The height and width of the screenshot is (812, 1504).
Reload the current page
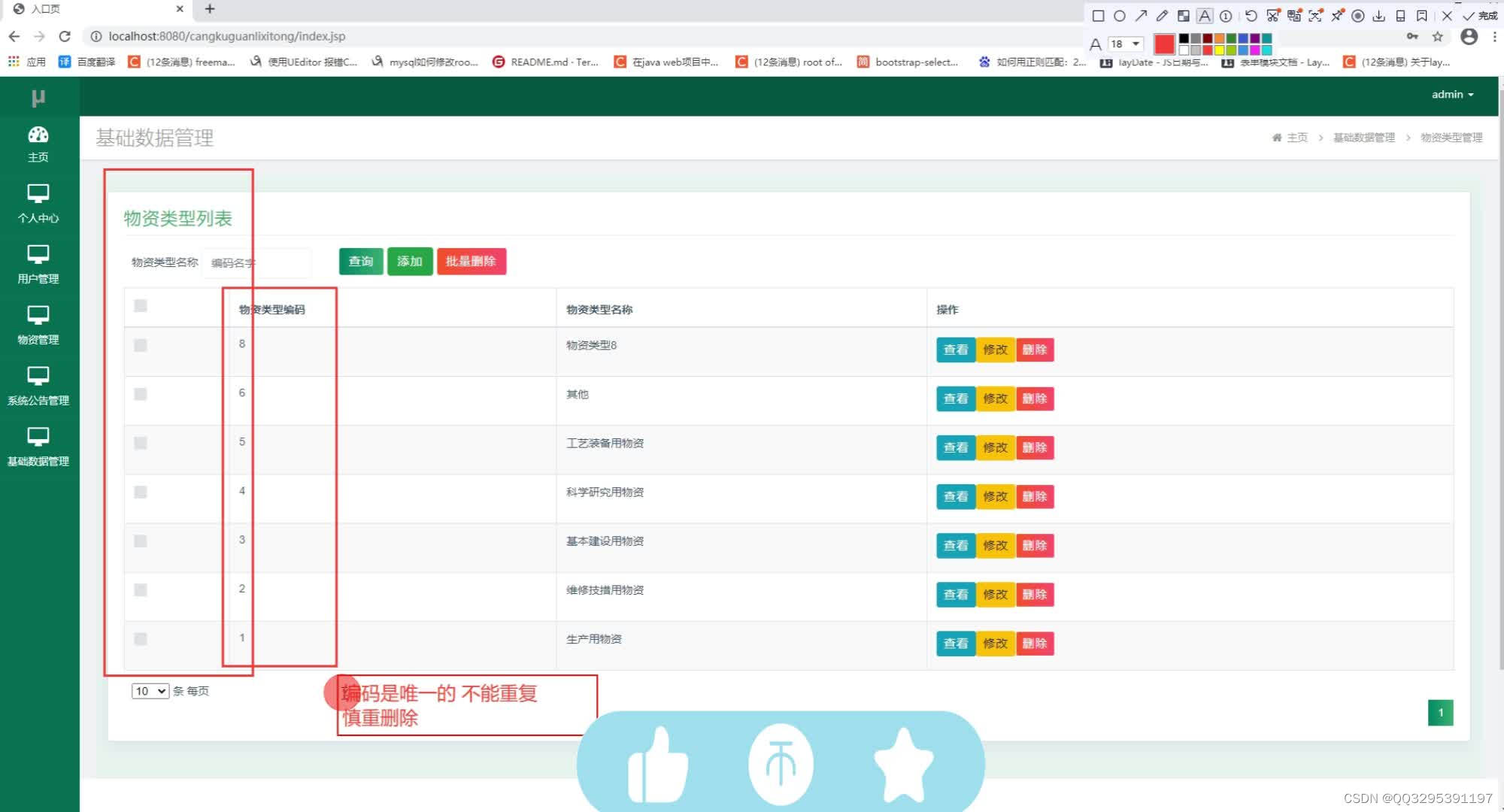(x=65, y=36)
